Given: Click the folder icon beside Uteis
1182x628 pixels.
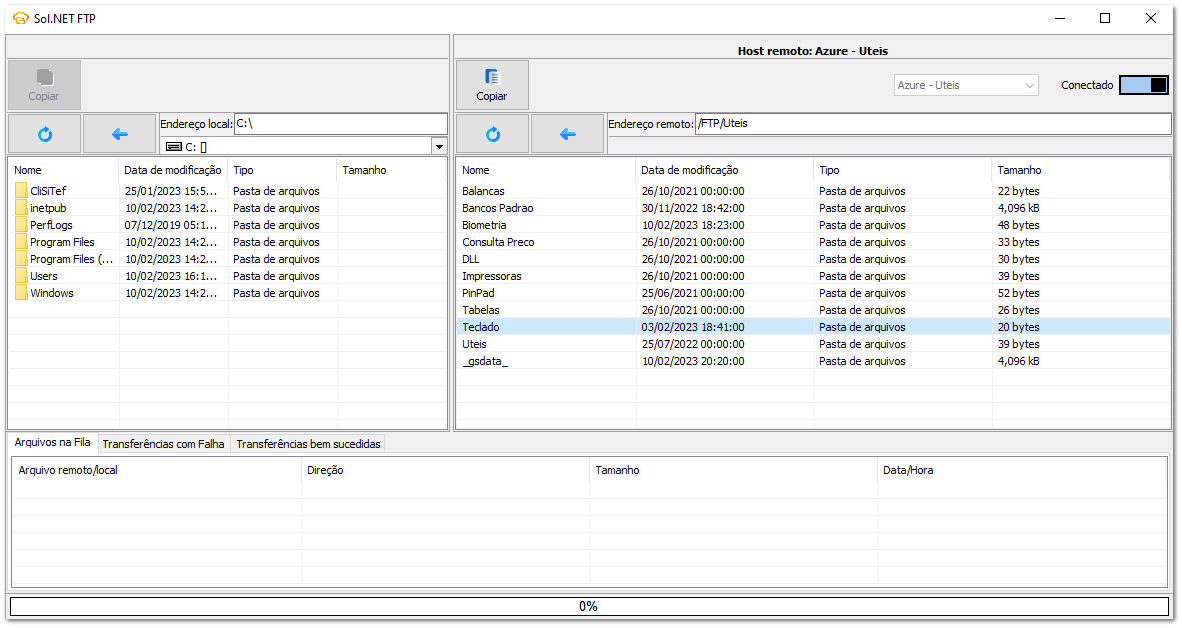Looking at the screenshot, I should 465,344.
